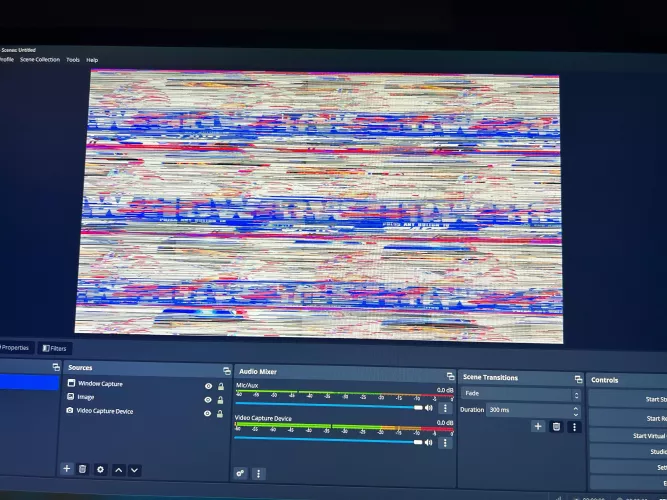This screenshot has height=500, width=667.
Task: Open source properties using the gear icon
Action: point(100,469)
